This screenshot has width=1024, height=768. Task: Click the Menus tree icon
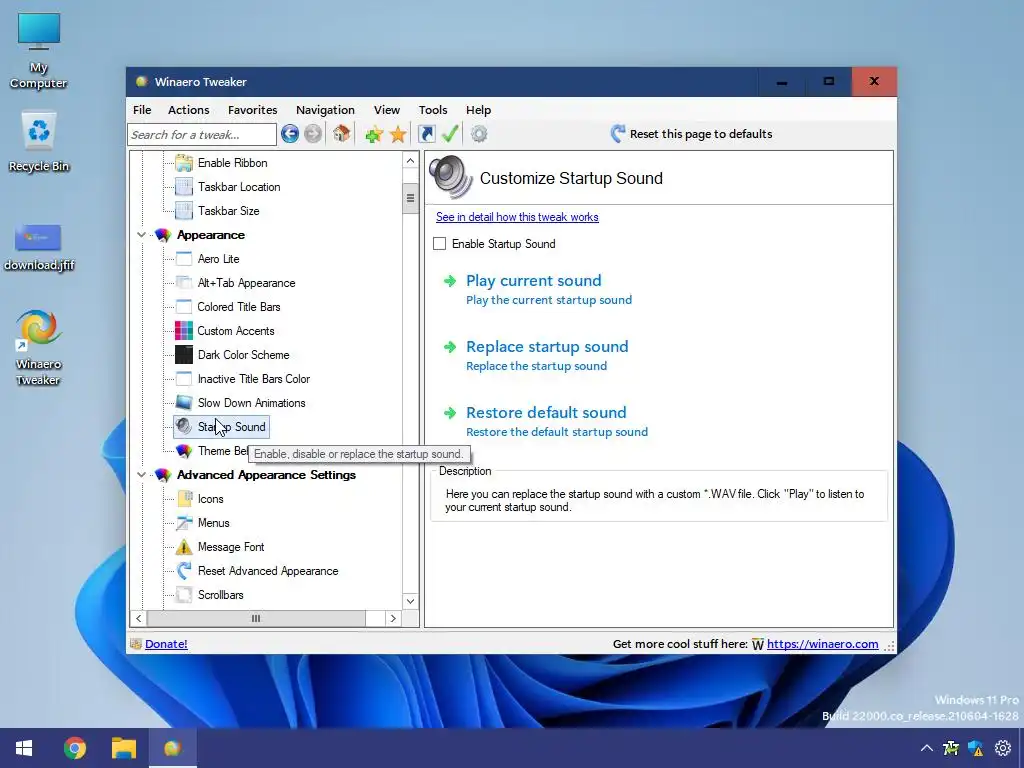184,522
